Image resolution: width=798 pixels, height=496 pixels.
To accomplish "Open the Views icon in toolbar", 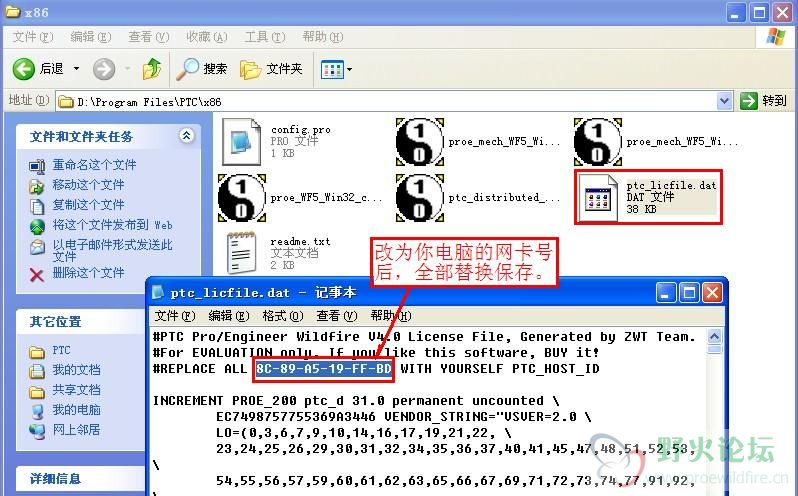I will [332, 69].
